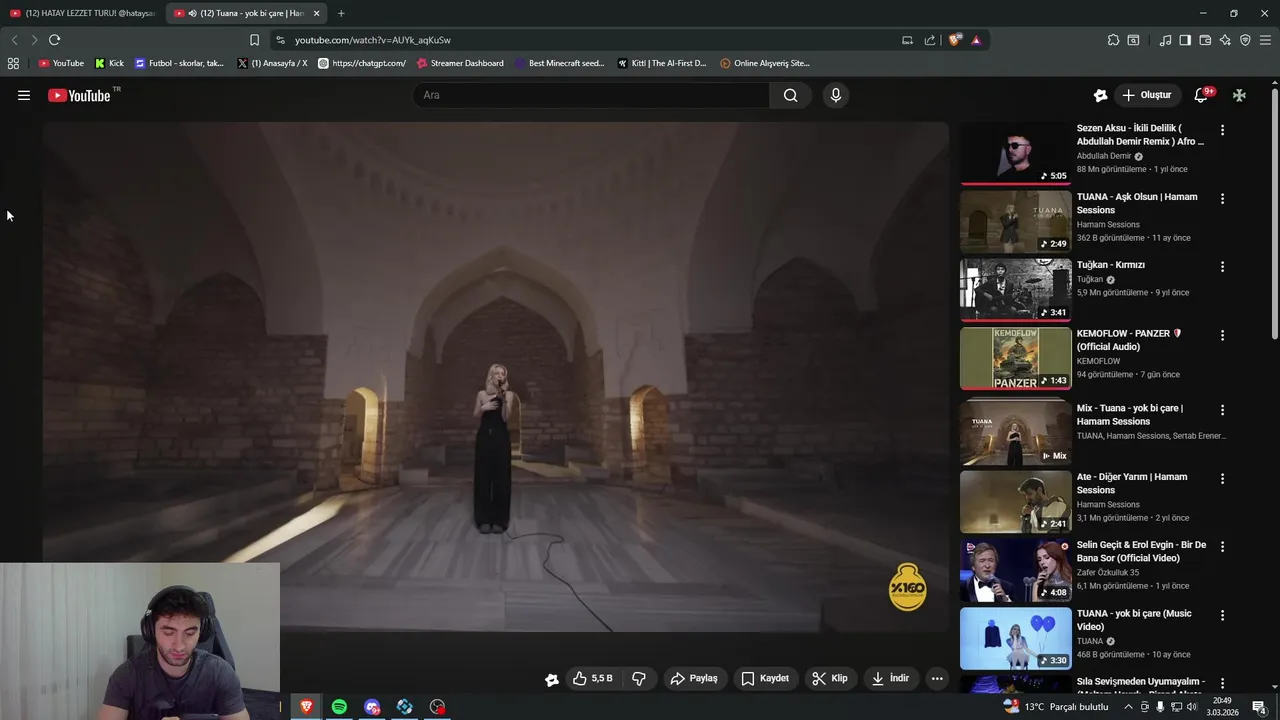Open options menu for Sezen Aksu video
This screenshot has width=1280, height=720.
pos(1222,130)
